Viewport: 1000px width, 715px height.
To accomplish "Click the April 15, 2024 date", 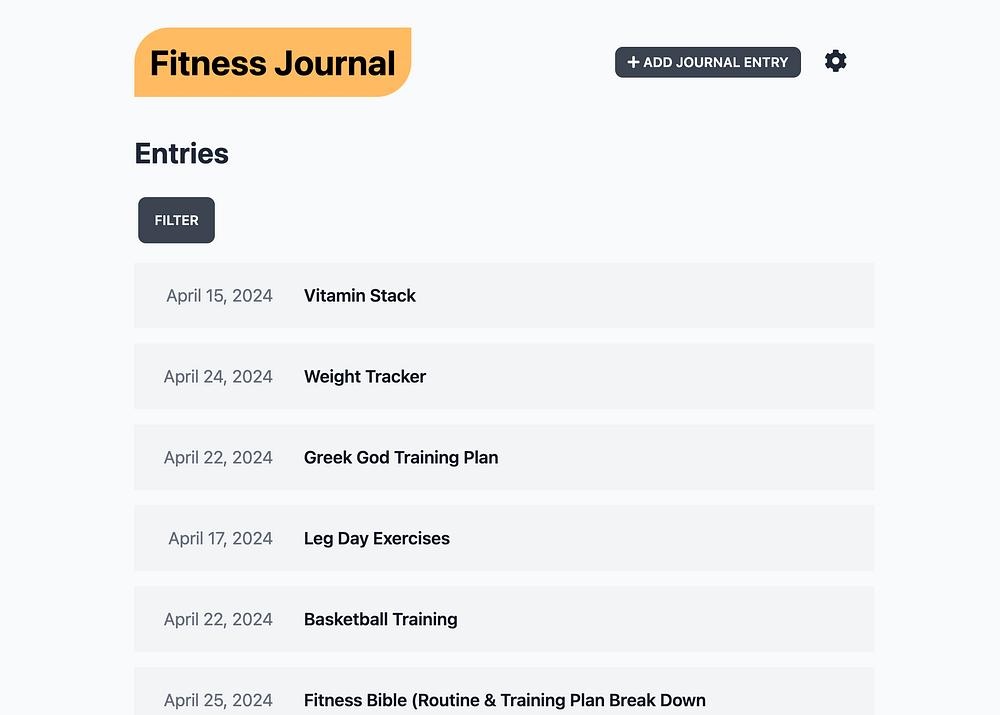I will click(219, 295).
